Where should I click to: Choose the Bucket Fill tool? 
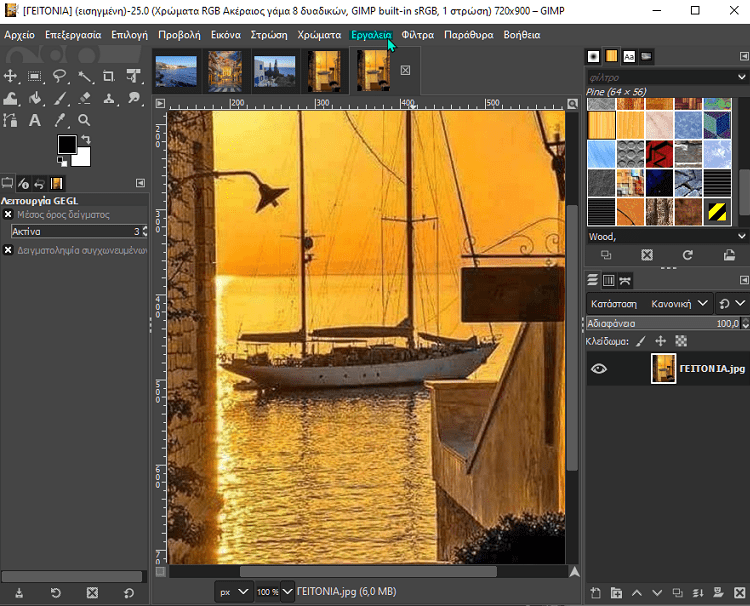[x=35, y=98]
